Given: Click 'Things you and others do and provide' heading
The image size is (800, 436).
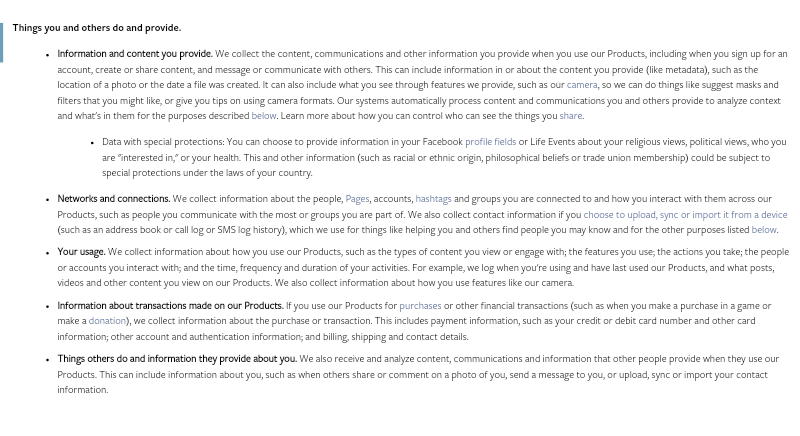Looking at the screenshot, I should click(97, 28).
